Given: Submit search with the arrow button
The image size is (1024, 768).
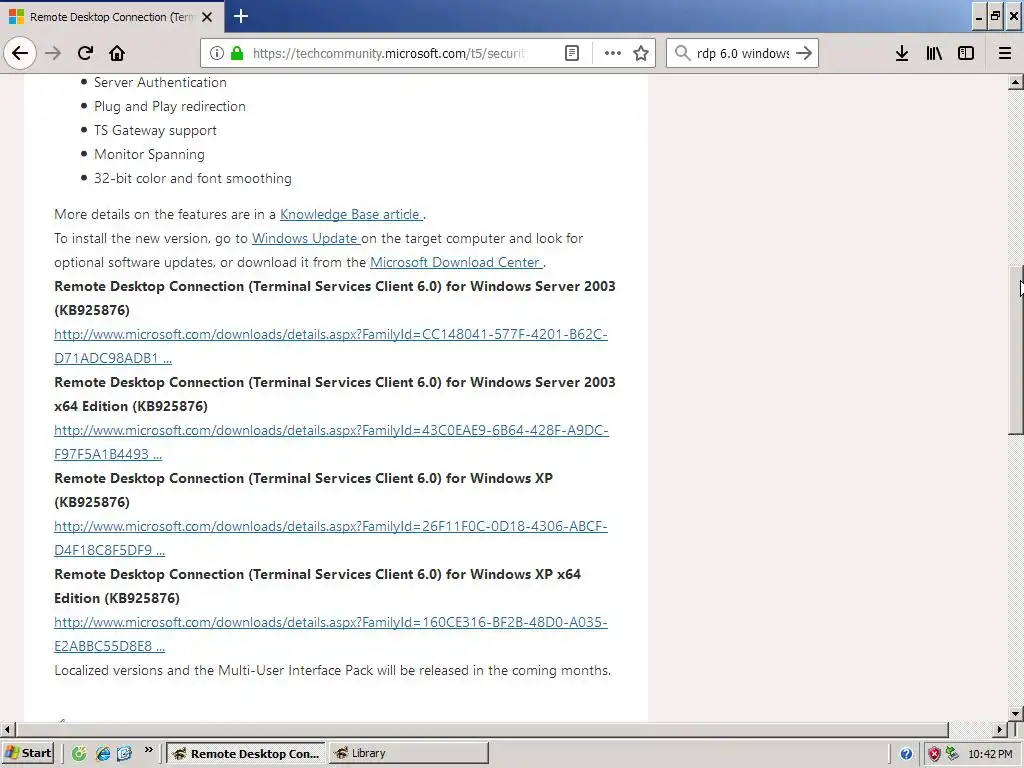Looking at the screenshot, I should tap(805, 53).
